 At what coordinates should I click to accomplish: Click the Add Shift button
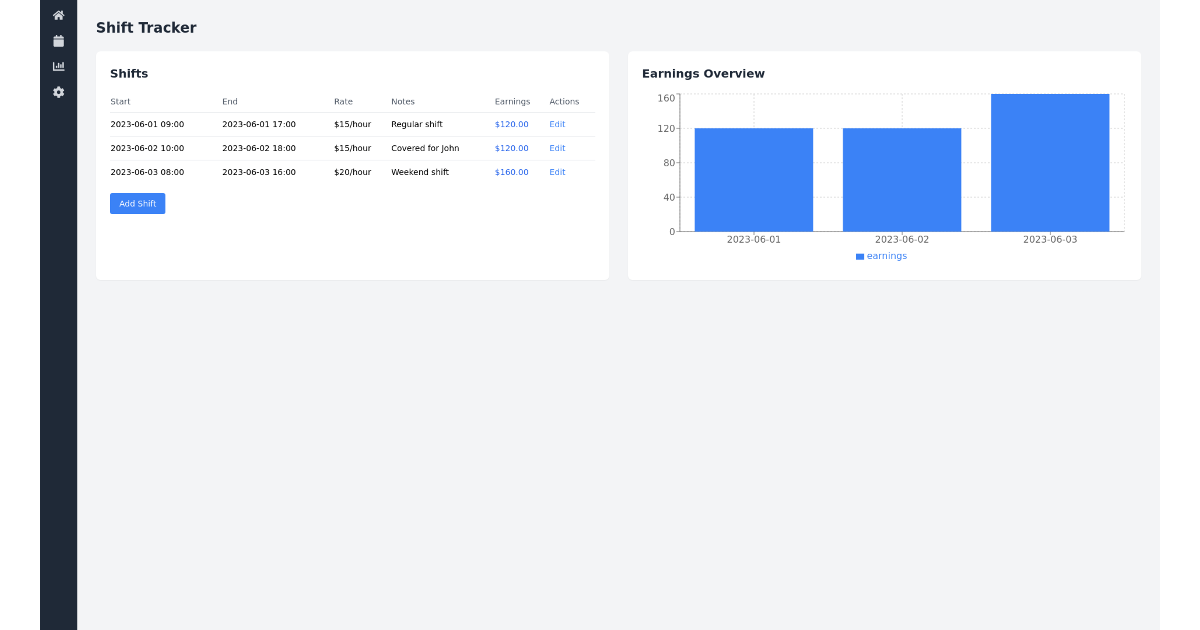[137, 203]
